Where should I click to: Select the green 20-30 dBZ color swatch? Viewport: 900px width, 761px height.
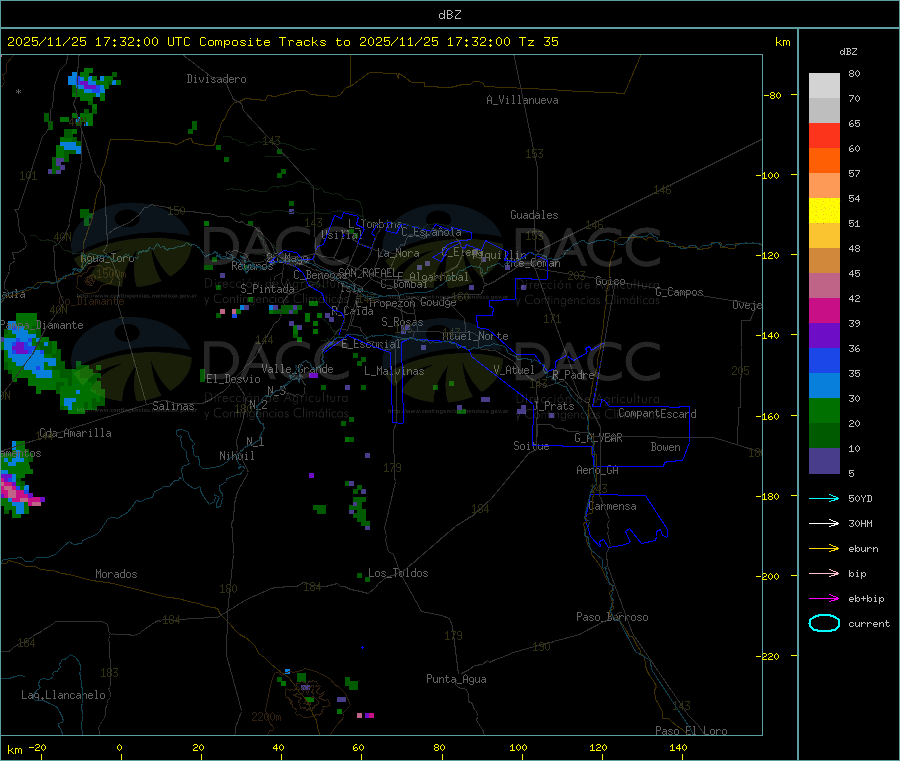coord(824,410)
